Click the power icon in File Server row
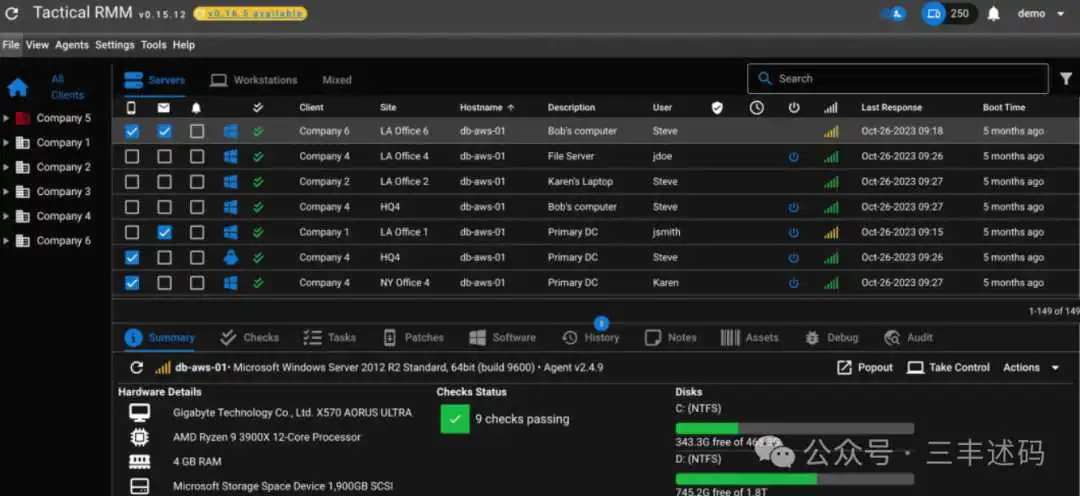Screen dimensions: 1080x496 (793, 156)
